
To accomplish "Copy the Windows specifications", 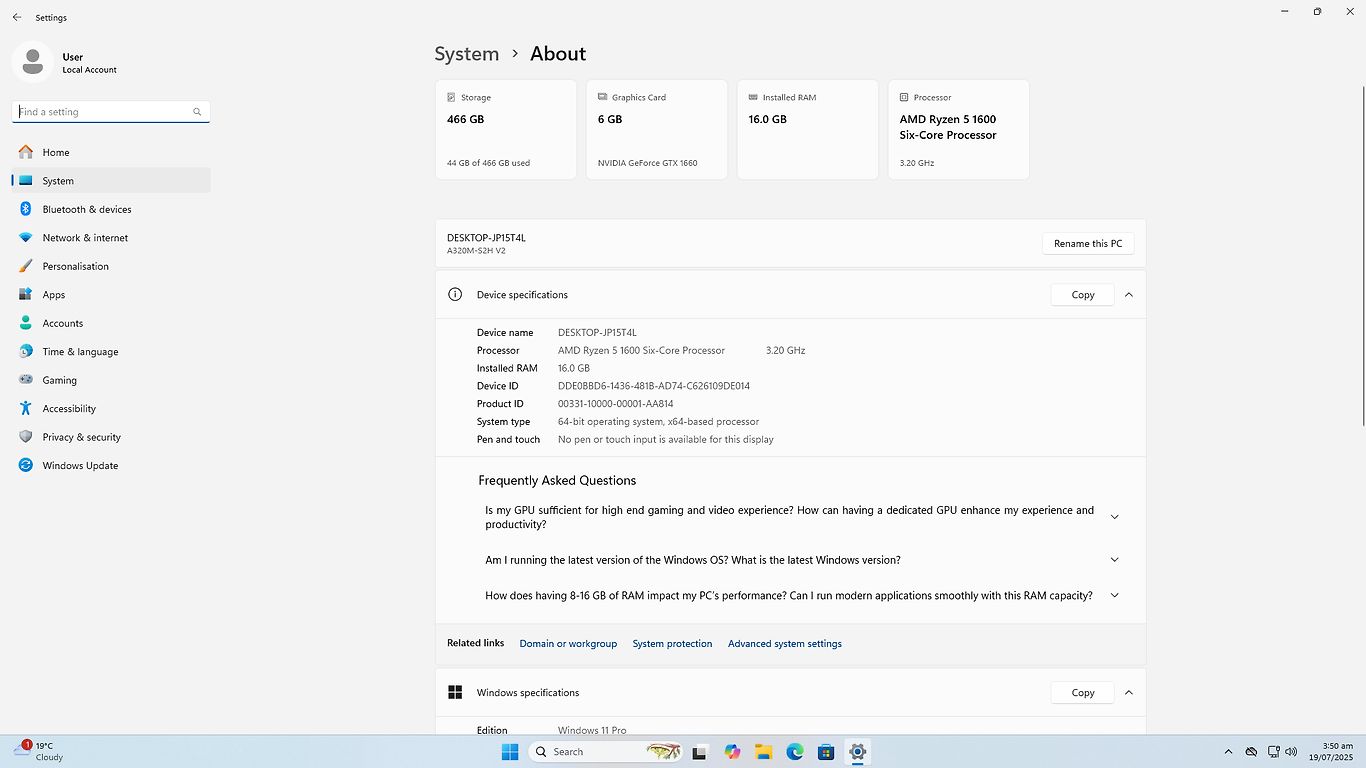I will pyautogui.click(x=1082, y=693).
